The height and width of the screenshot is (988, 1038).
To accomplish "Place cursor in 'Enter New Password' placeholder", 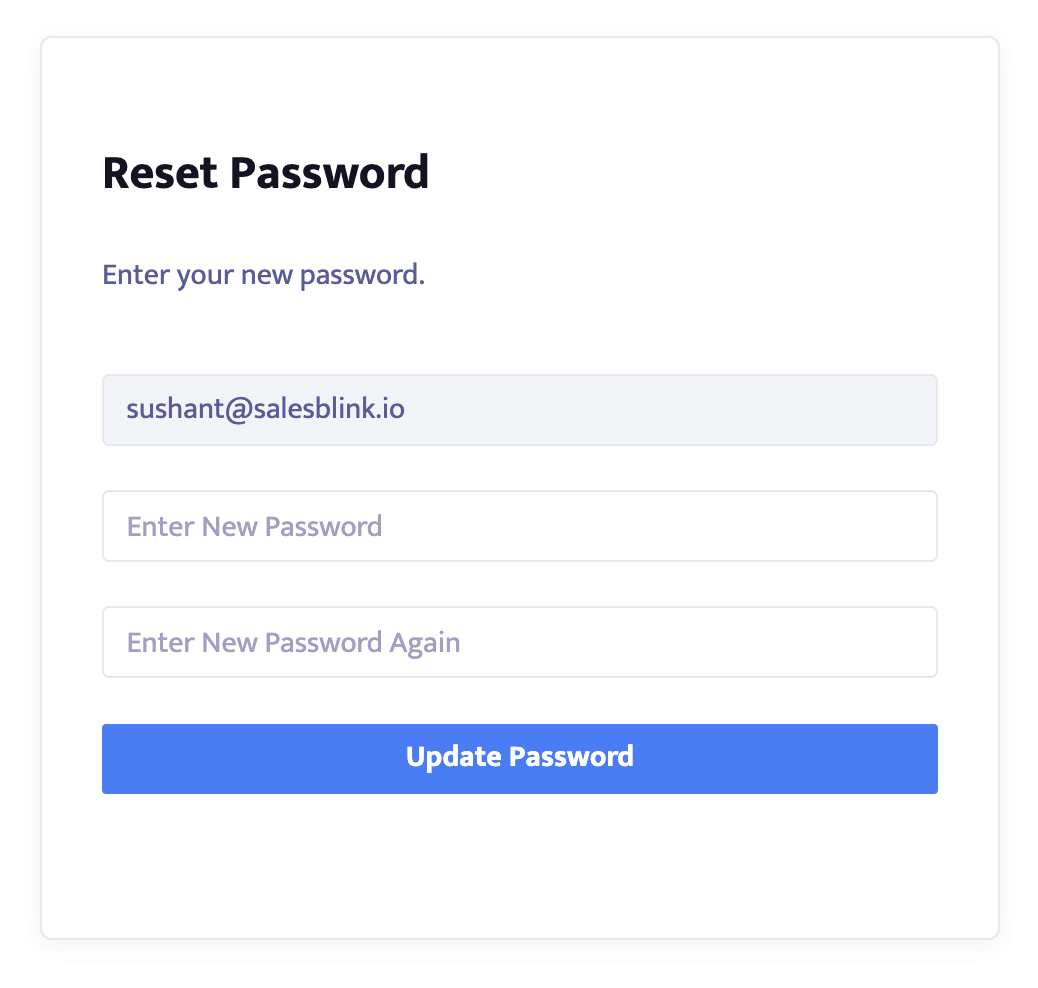I will point(254,526).
